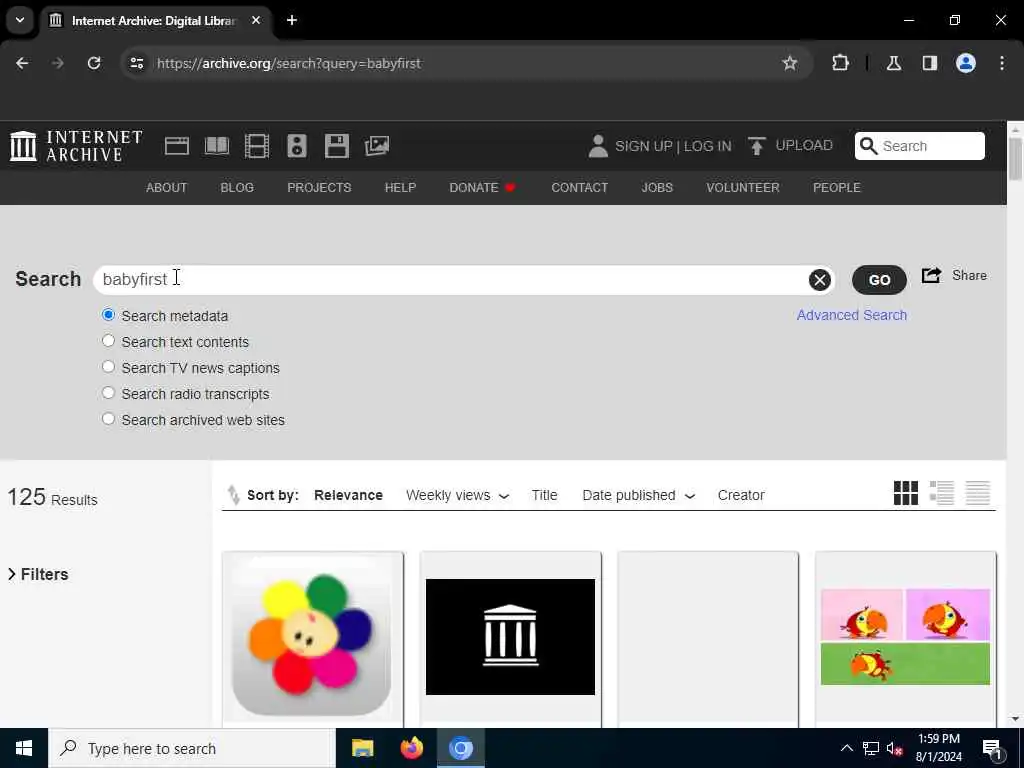
Task: Select Search TV news captions option
Action: tap(108, 367)
